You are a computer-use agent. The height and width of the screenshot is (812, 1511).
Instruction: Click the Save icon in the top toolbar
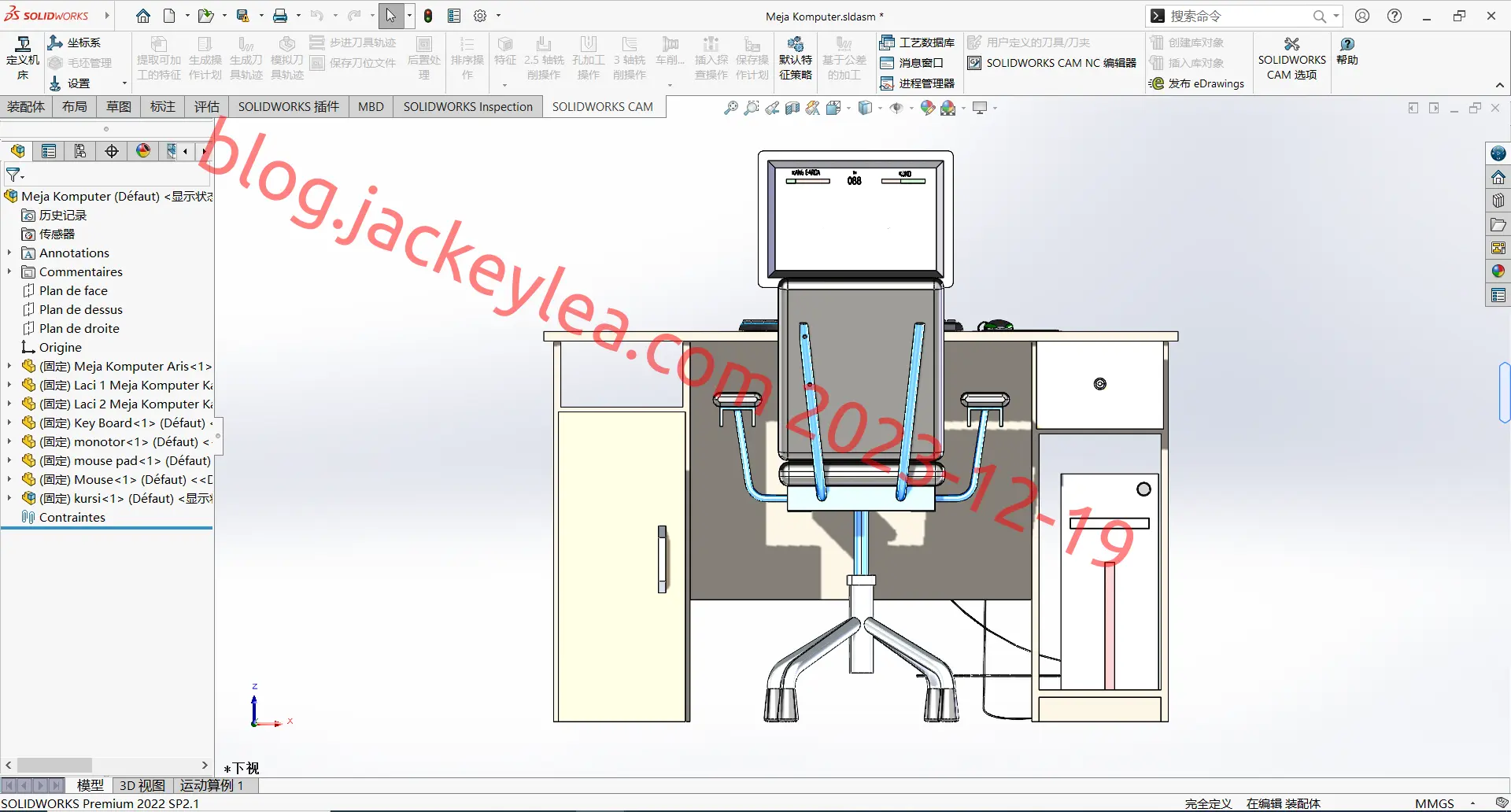tap(242, 16)
